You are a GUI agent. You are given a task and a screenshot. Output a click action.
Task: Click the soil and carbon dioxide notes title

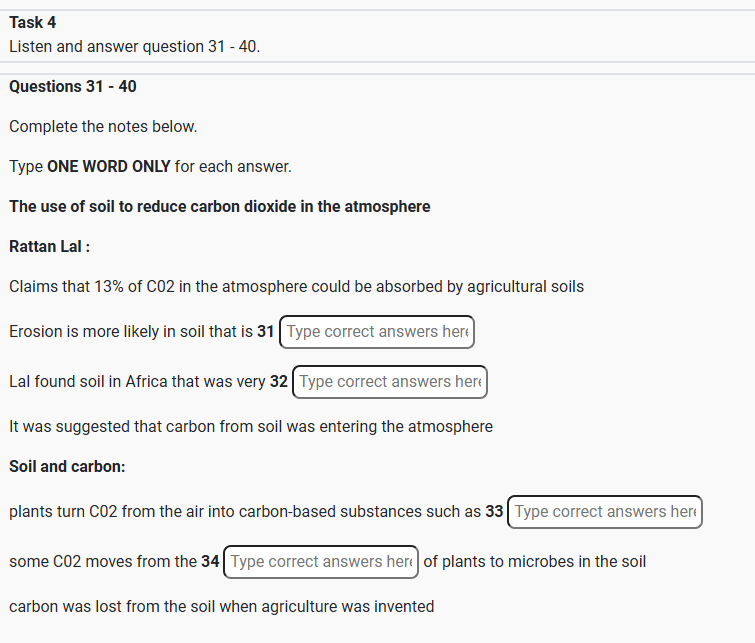(x=220, y=207)
